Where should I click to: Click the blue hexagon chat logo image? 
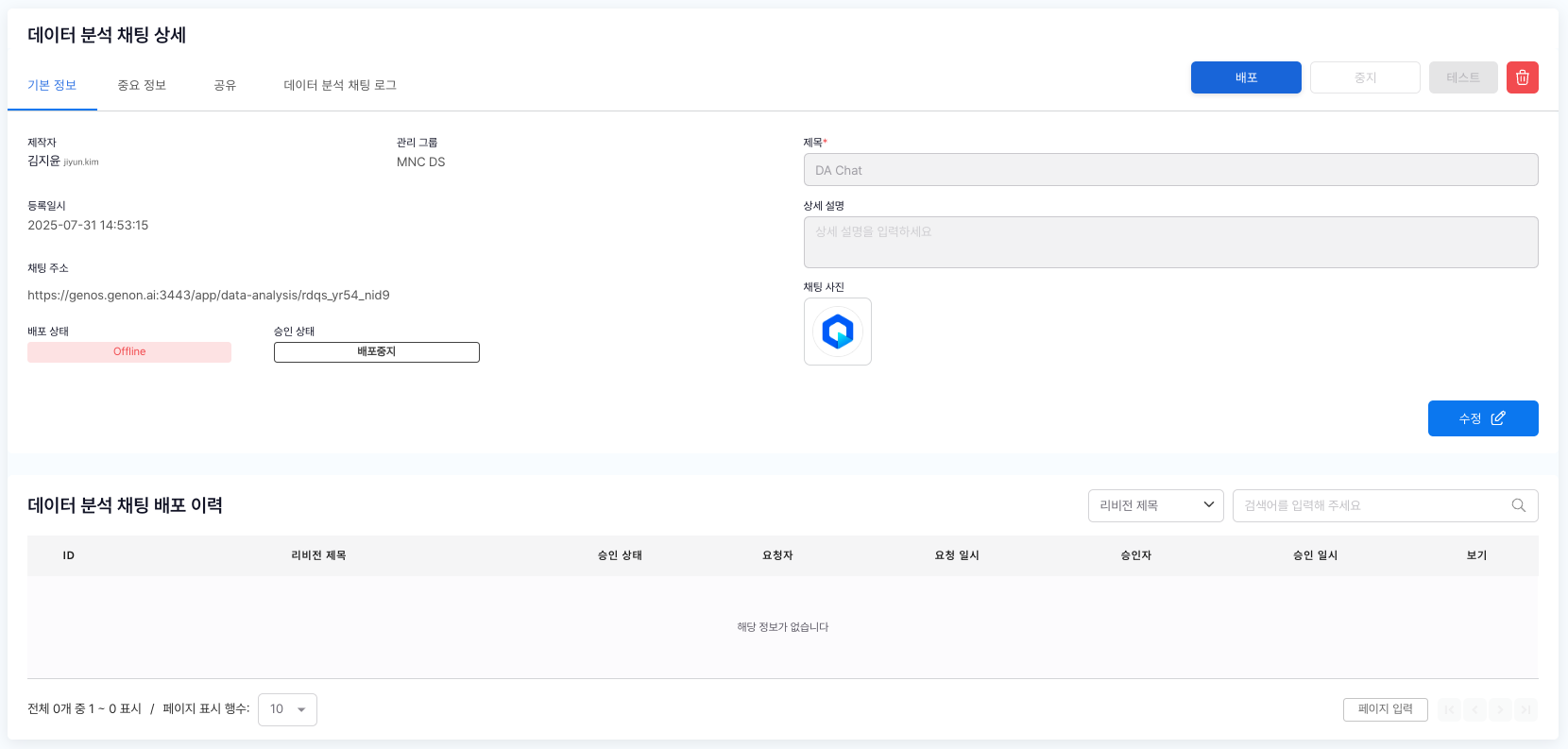click(x=837, y=332)
